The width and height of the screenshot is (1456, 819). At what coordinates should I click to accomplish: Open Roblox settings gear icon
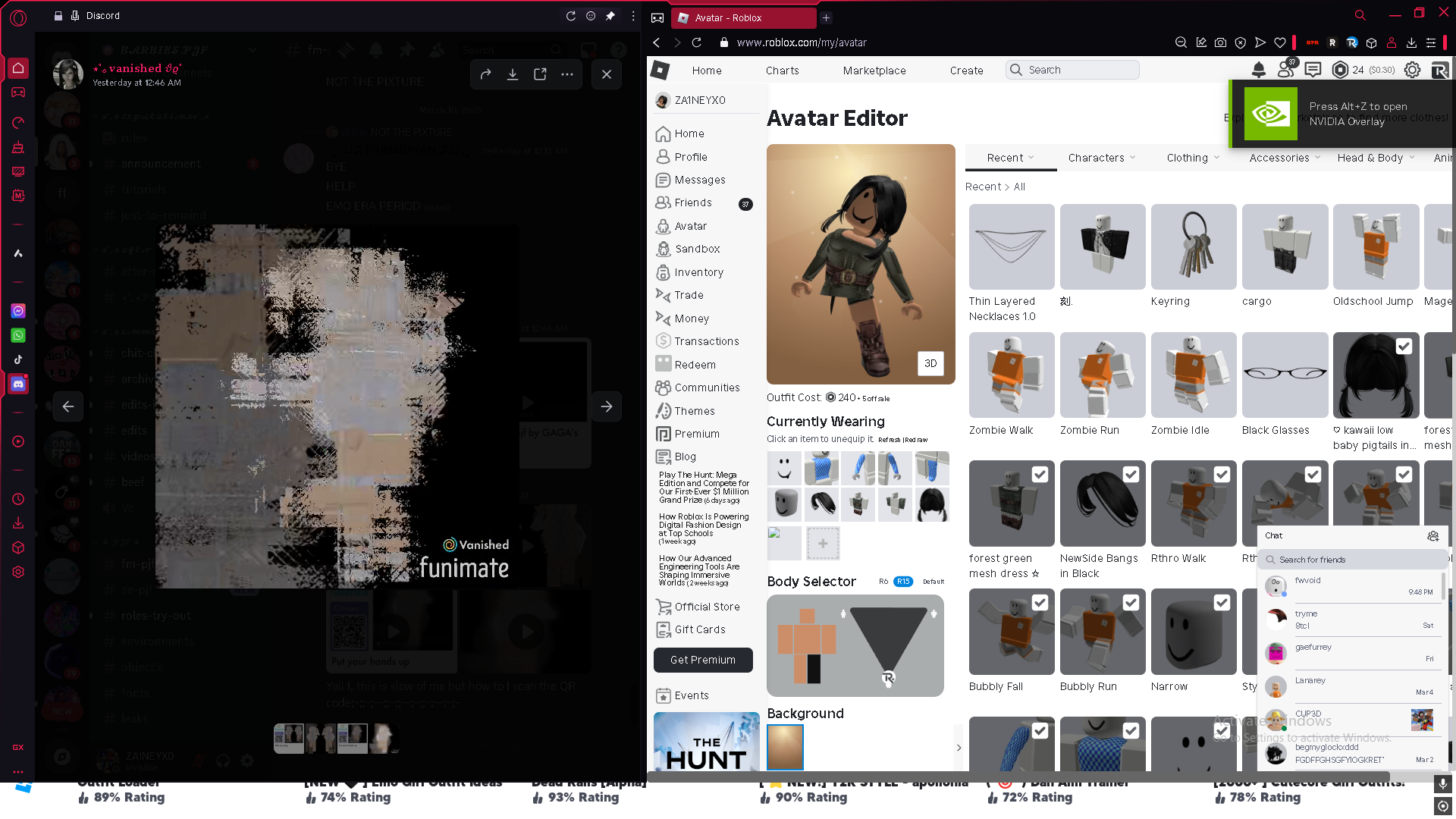[x=1412, y=70]
